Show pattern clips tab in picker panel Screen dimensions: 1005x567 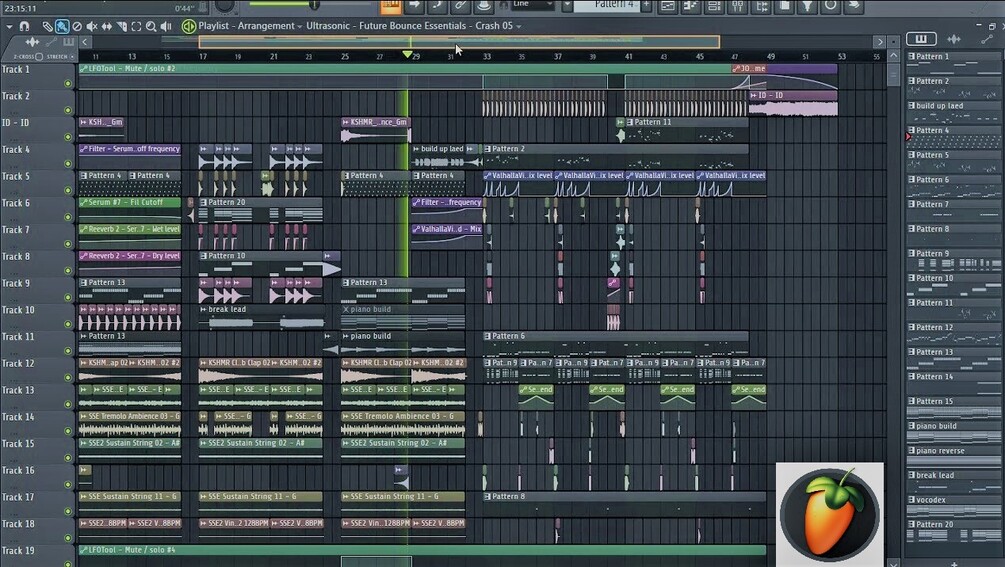921,39
